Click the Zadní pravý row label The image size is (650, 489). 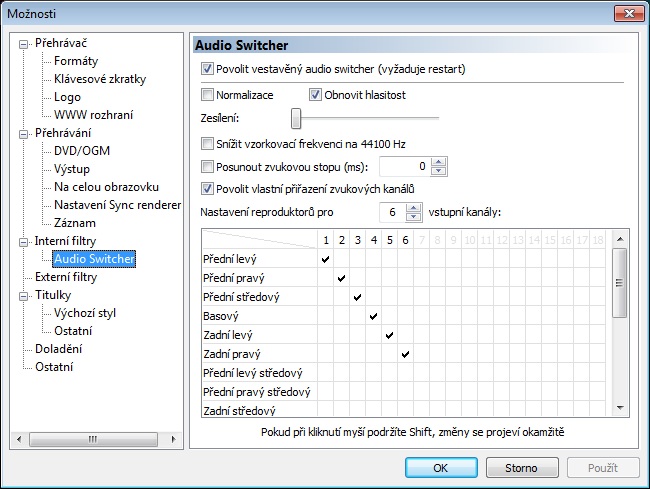[x=232, y=354]
